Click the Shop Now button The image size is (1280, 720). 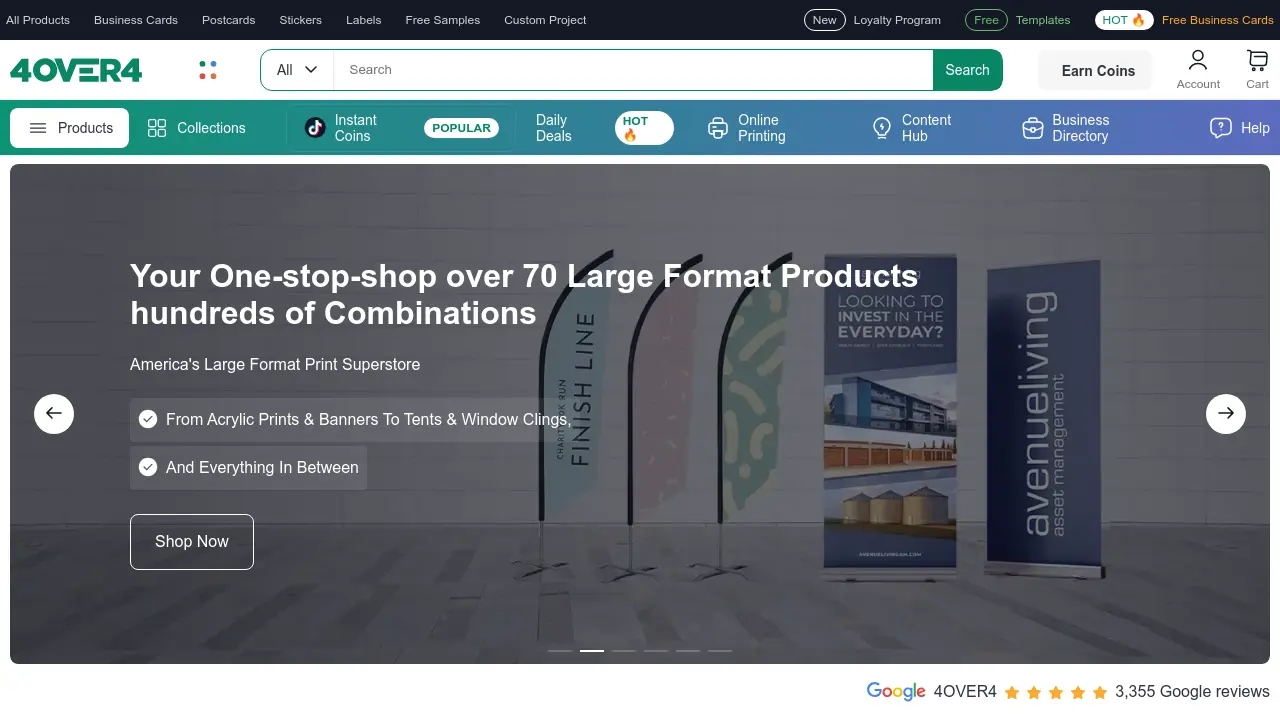pos(192,542)
